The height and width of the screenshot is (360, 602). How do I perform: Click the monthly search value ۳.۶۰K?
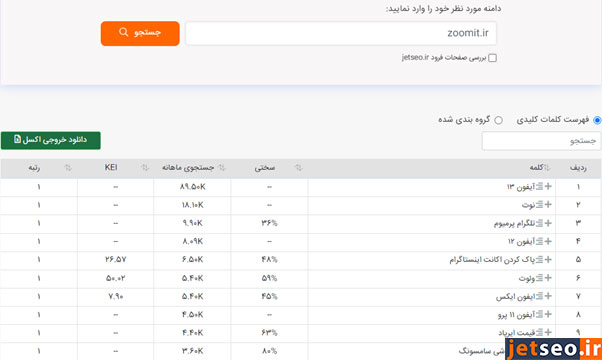[x=193, y=351]
